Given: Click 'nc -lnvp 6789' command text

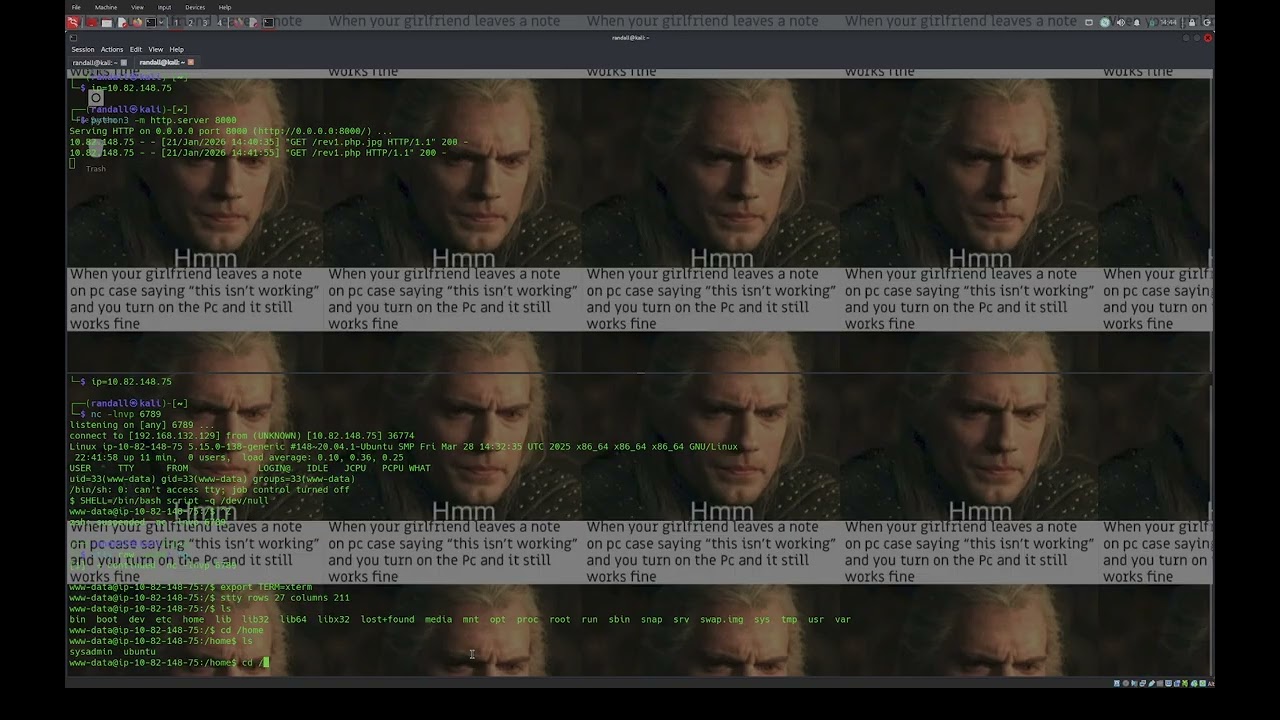Looking at the screenshot, I should coord(125,414).
